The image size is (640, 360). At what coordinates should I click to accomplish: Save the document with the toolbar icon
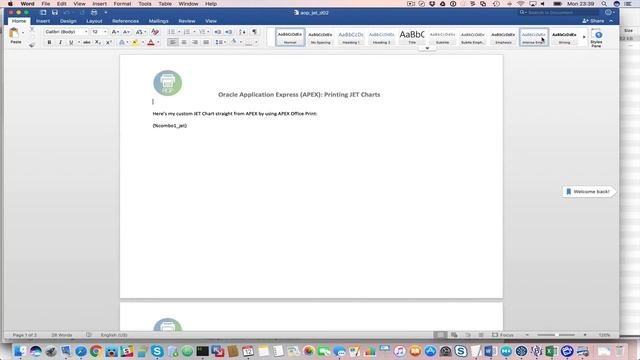pos(55,13)
